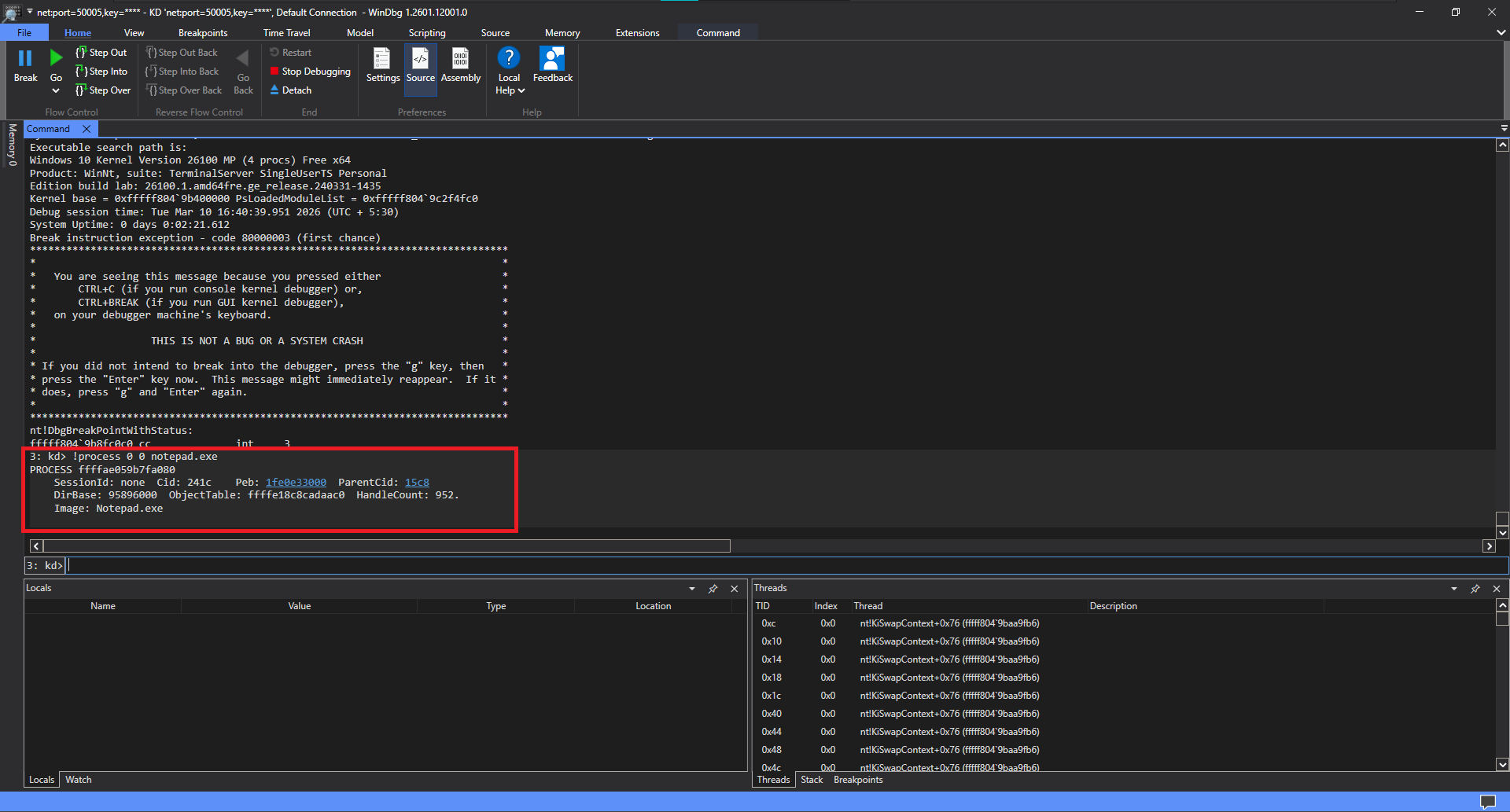Screen dimensions: 1510x812
Task: Open the Threads panel options dropdown
Action: point(1453,588)
